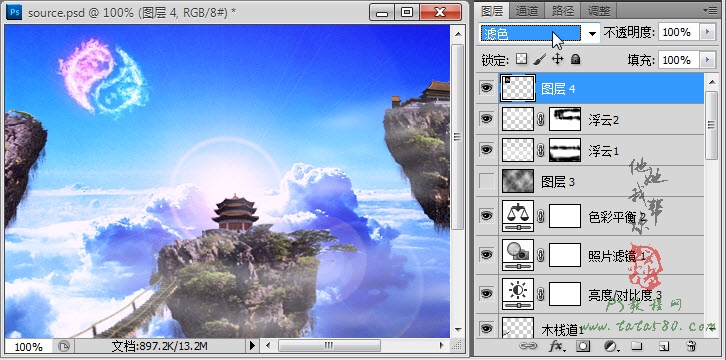The image size is (726, 360).
Task: Select the 木栈道1 layer thumbnail
Action: tap(518, 328)
